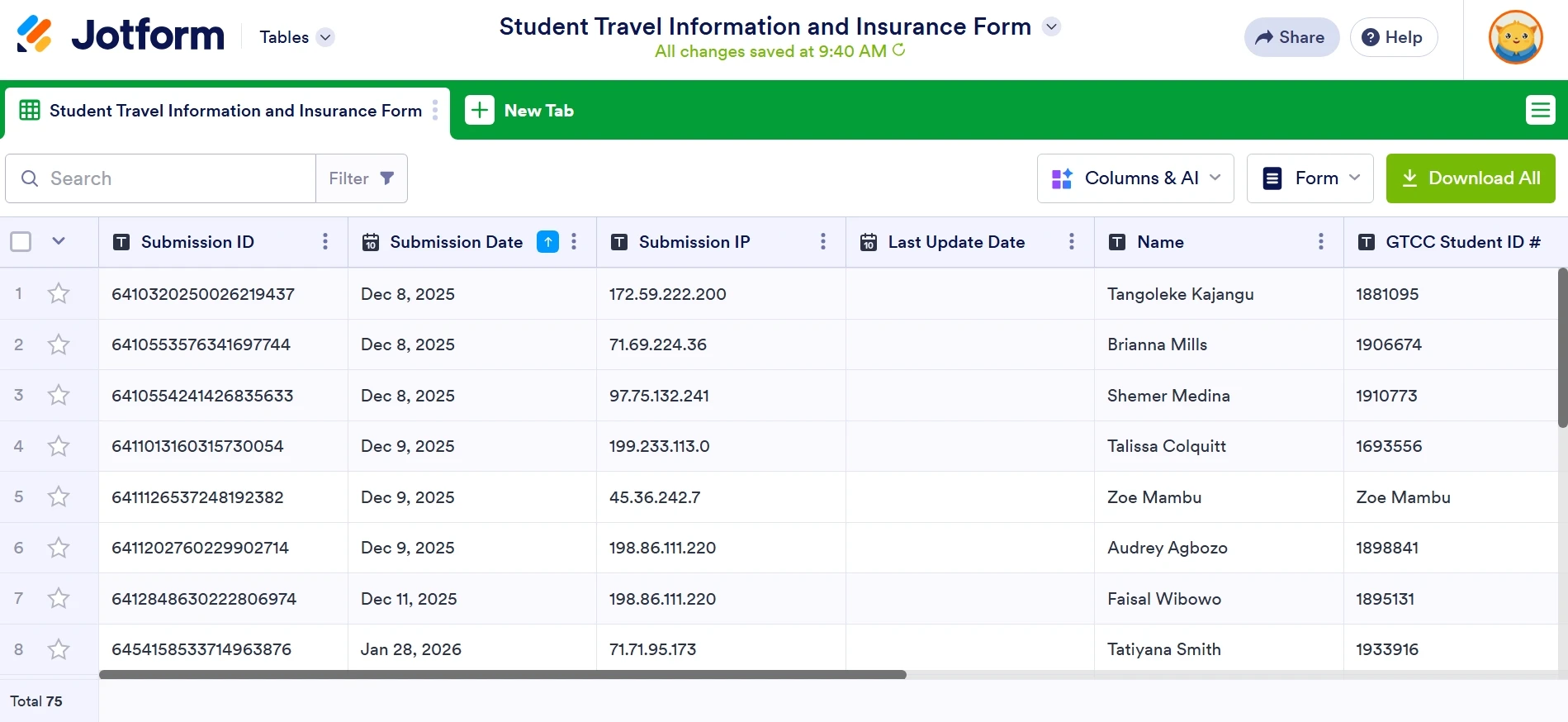Open the Help menu
This screenshot has height=722, width=1568.
1393,37
